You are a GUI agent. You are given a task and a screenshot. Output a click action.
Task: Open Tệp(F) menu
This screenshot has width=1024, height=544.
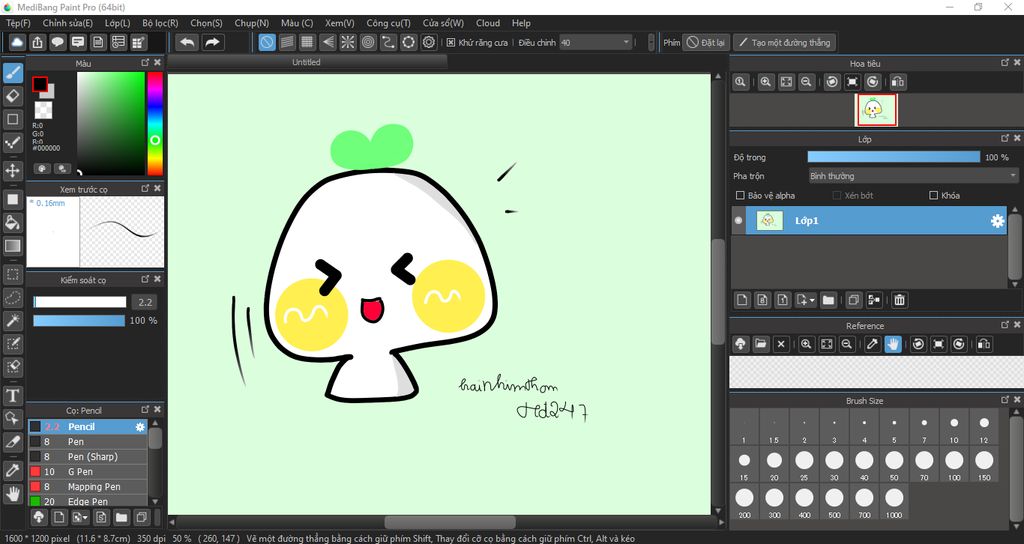[18, 23]
